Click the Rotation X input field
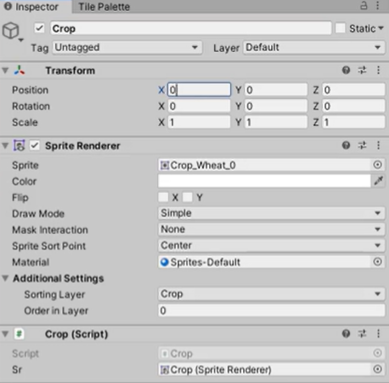Image resolution: width=389 pixels, height=383 pixels. 199,106
